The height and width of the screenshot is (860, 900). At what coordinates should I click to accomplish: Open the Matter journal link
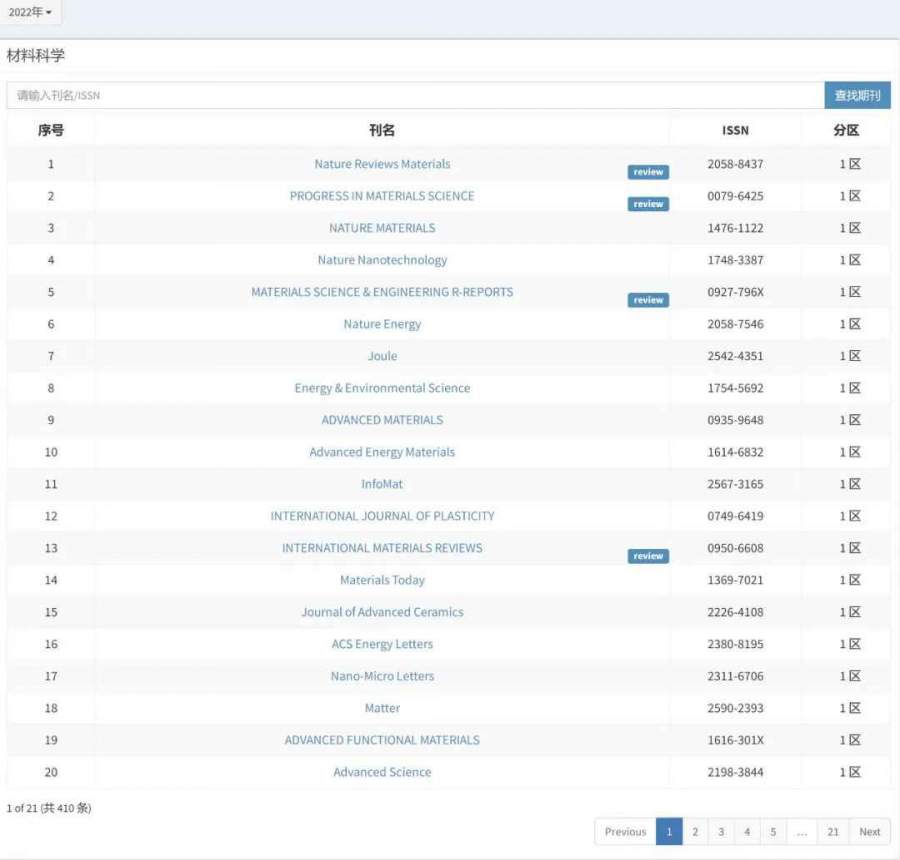coord(382,708)
